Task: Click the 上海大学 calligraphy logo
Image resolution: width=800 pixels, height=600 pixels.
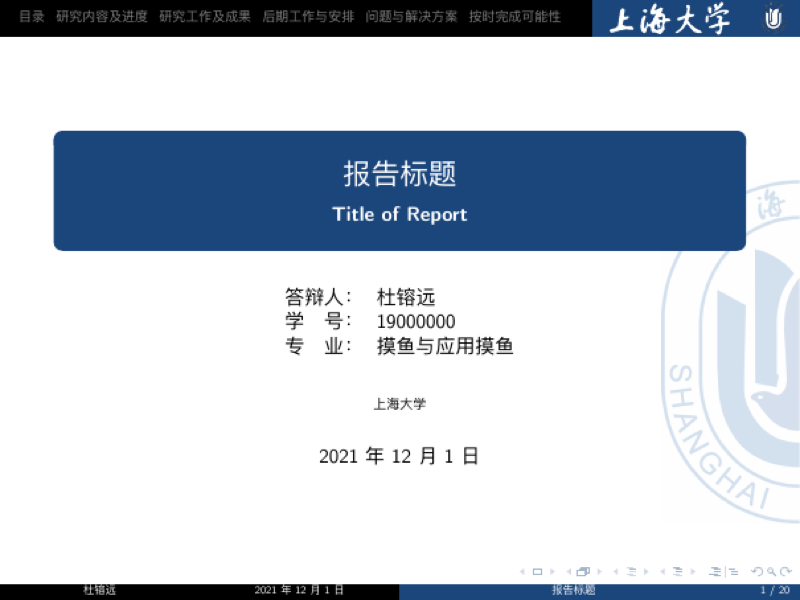Action: pyautogui.click(x=669, y=20)
